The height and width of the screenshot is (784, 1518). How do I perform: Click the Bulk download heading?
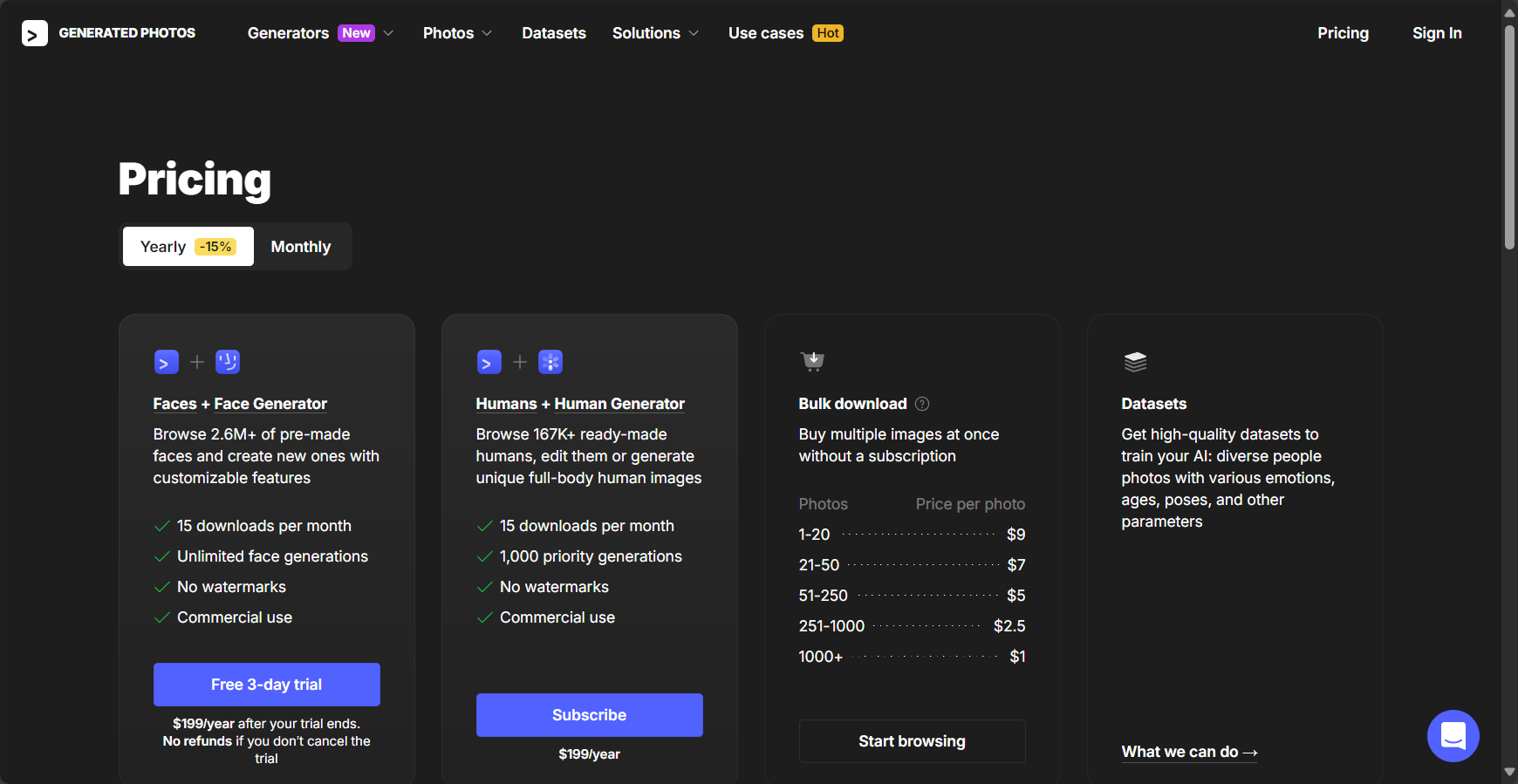852,404
